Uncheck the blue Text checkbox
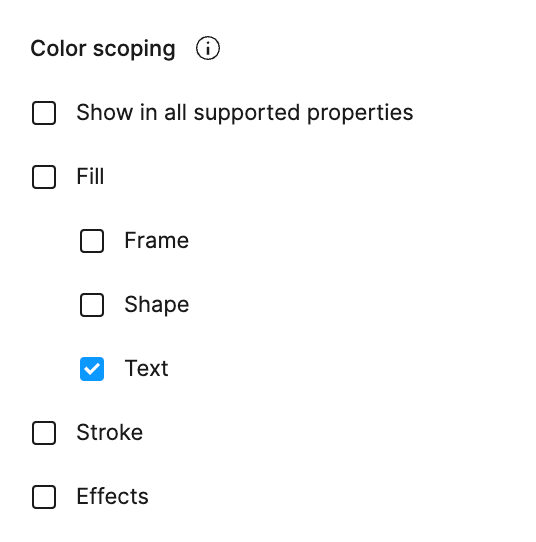 92,369
